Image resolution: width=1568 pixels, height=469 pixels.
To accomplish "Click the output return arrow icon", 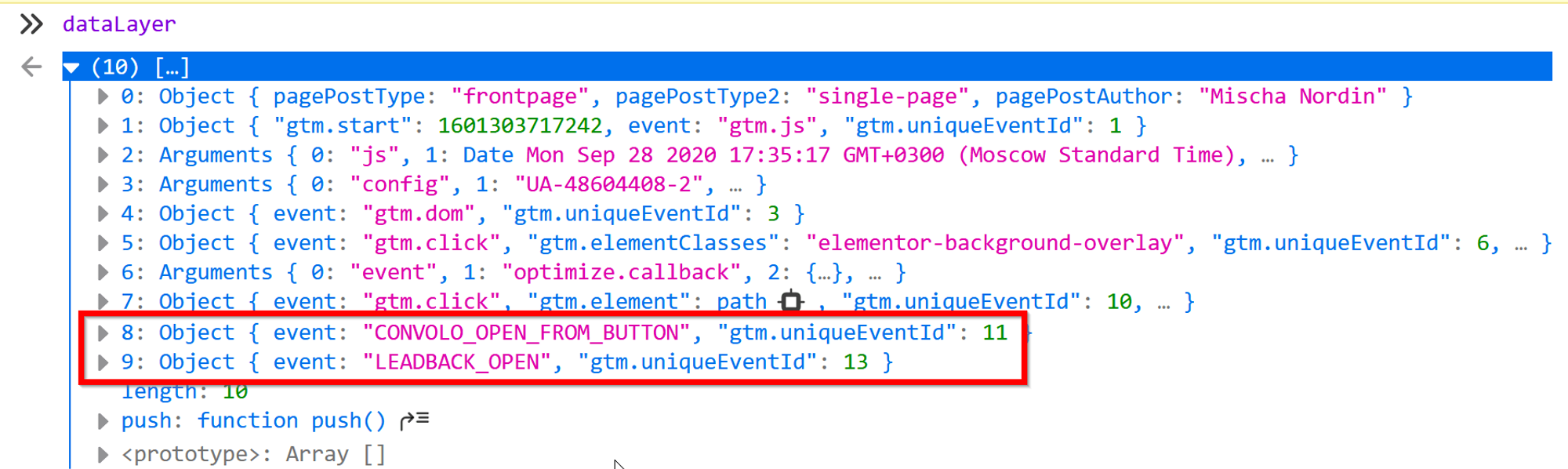I will (31, 67).
